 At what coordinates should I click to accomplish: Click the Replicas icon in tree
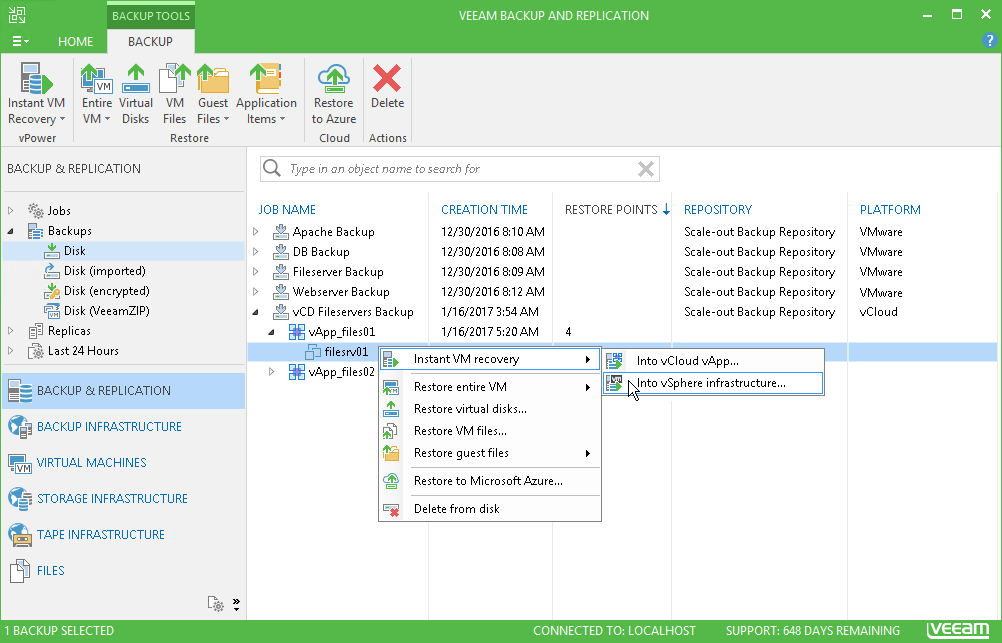[36, 331]
